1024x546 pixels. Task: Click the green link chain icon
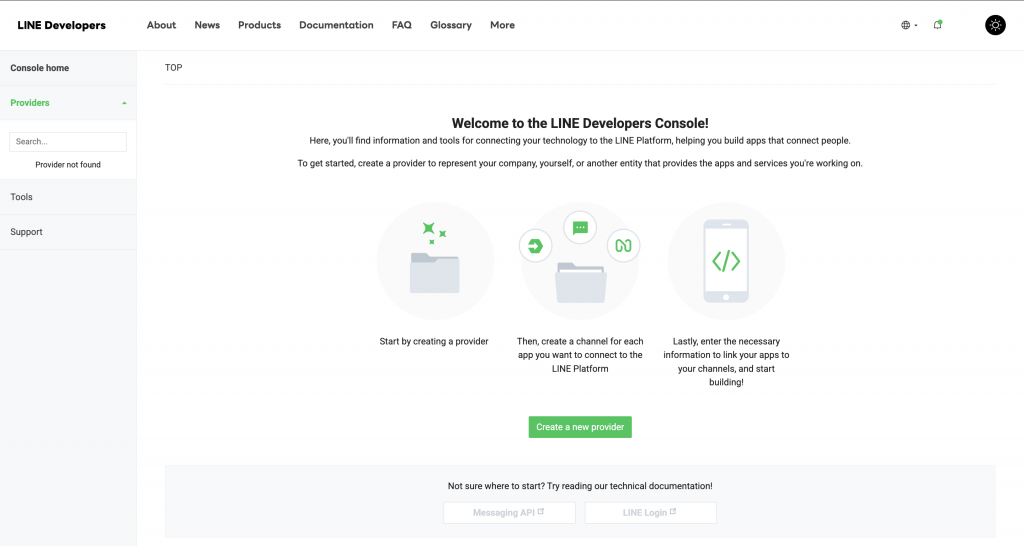[624, 246]
